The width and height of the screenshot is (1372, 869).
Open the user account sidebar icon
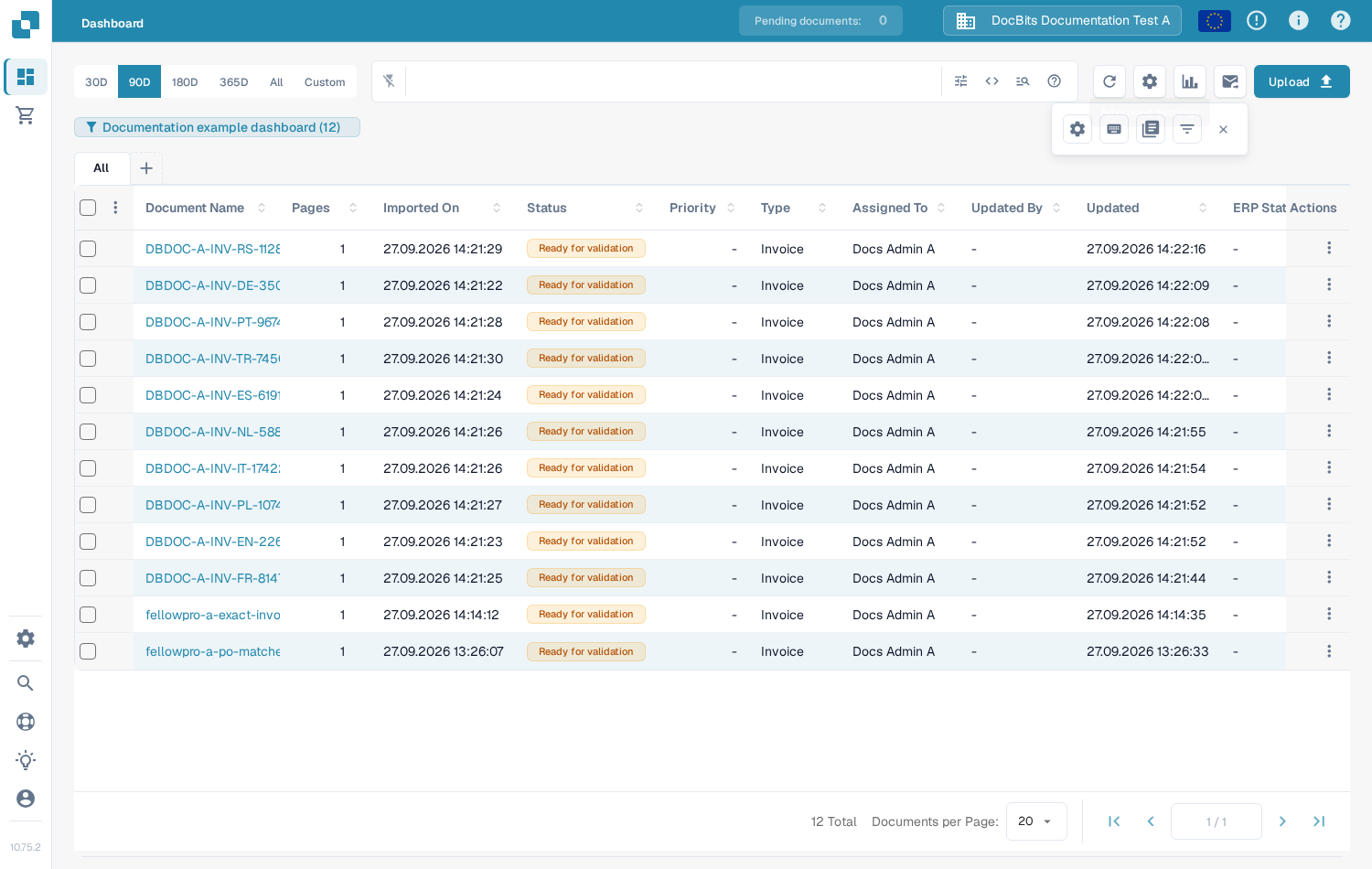(x=26, y=799)
